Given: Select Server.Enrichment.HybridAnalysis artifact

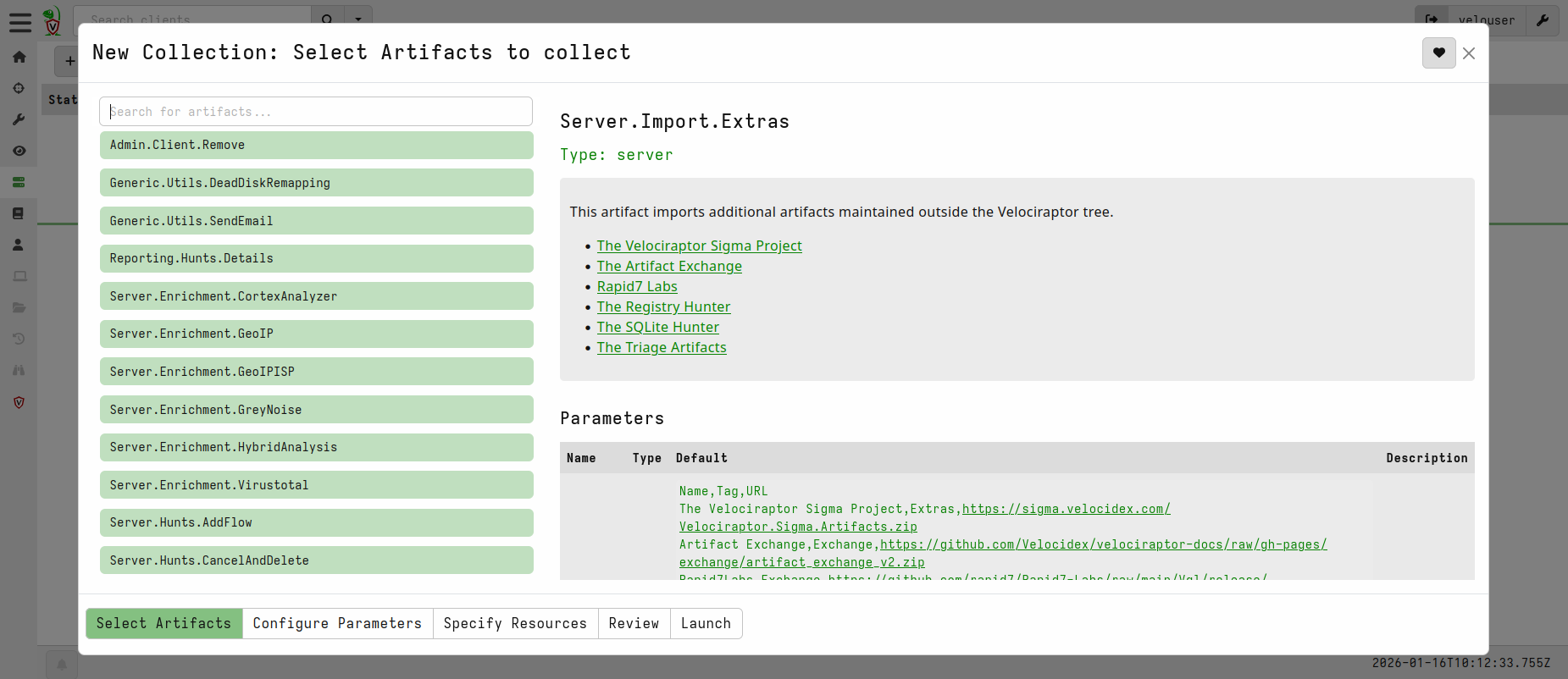Looking at the screenshot, I should pyautogui.click(x=316, y=447).
